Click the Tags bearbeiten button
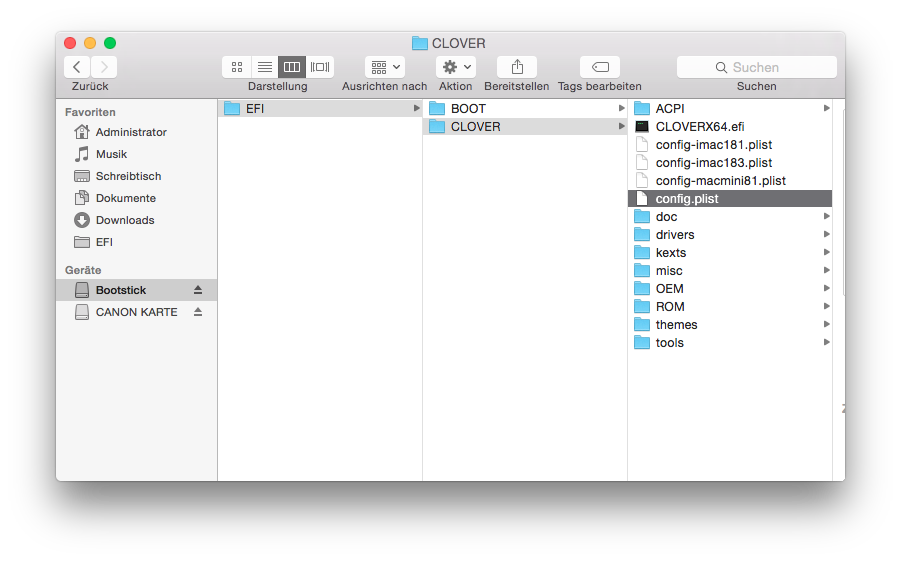This screenshot has width=901, height=561. (600, 67)
